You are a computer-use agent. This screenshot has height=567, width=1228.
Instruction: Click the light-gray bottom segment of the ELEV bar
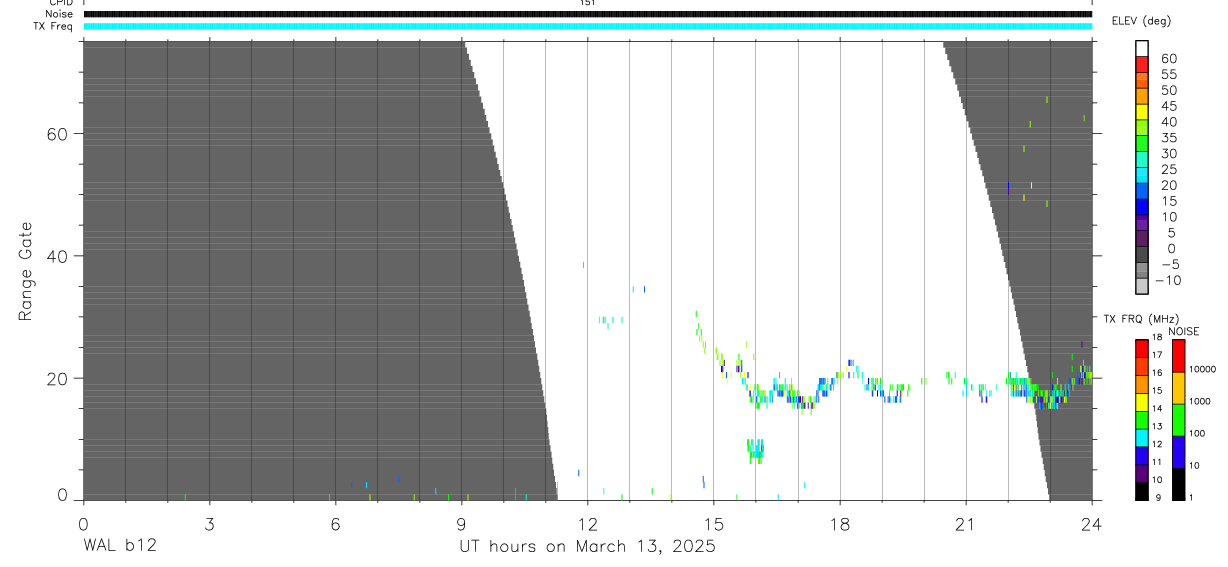[1142, 285]
